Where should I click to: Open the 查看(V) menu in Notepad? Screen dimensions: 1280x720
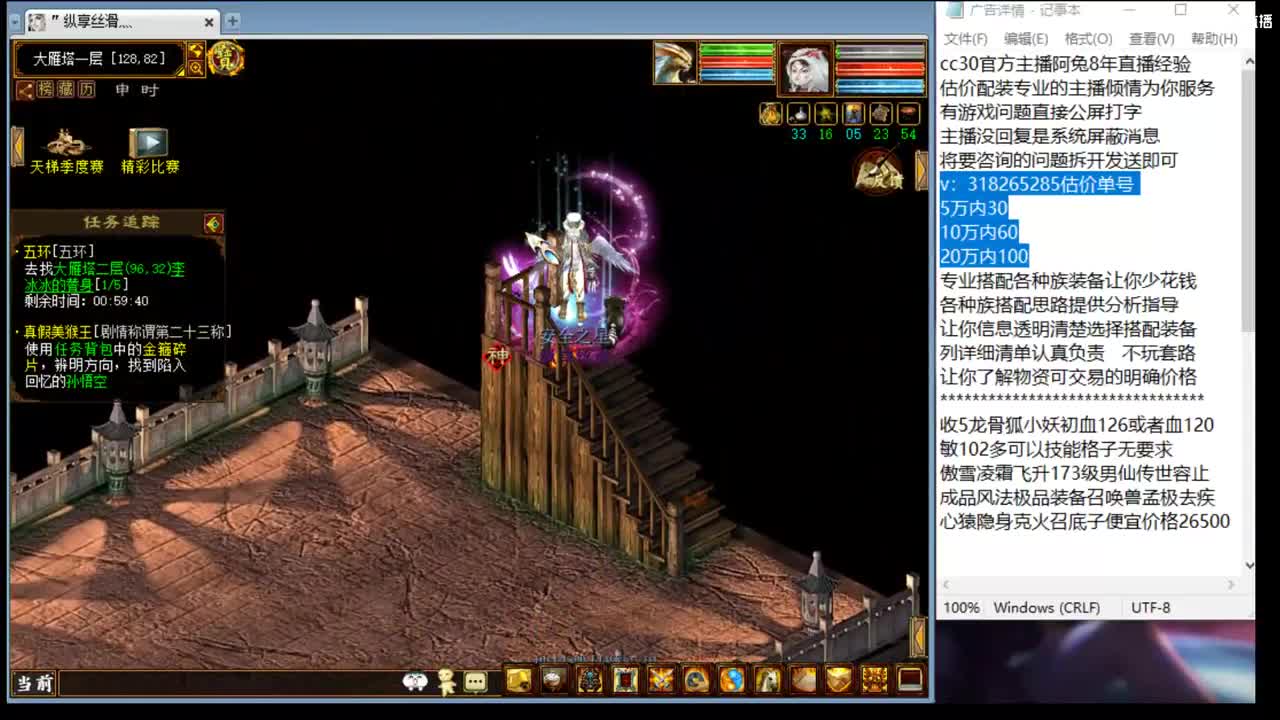1151,39
